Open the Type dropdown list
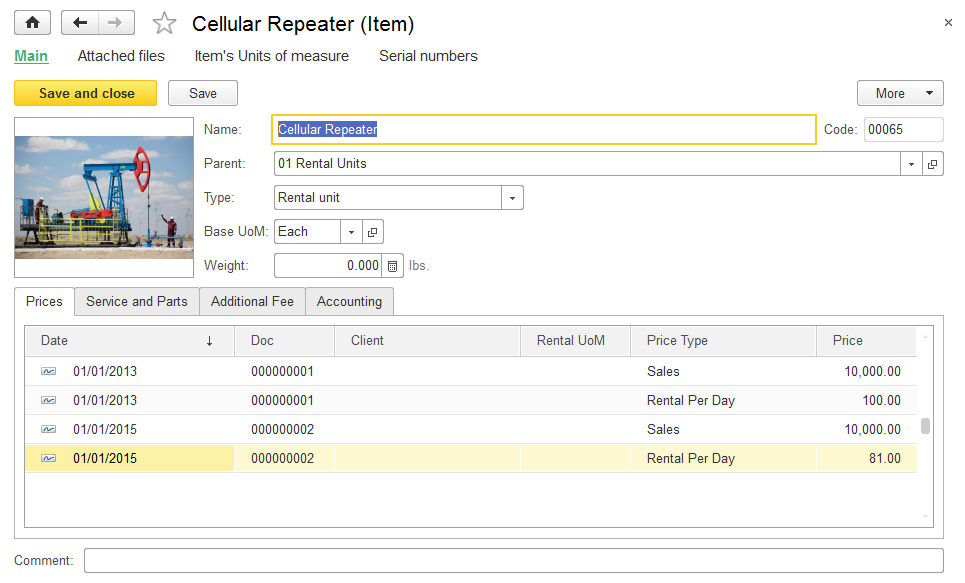 [512, 198]
